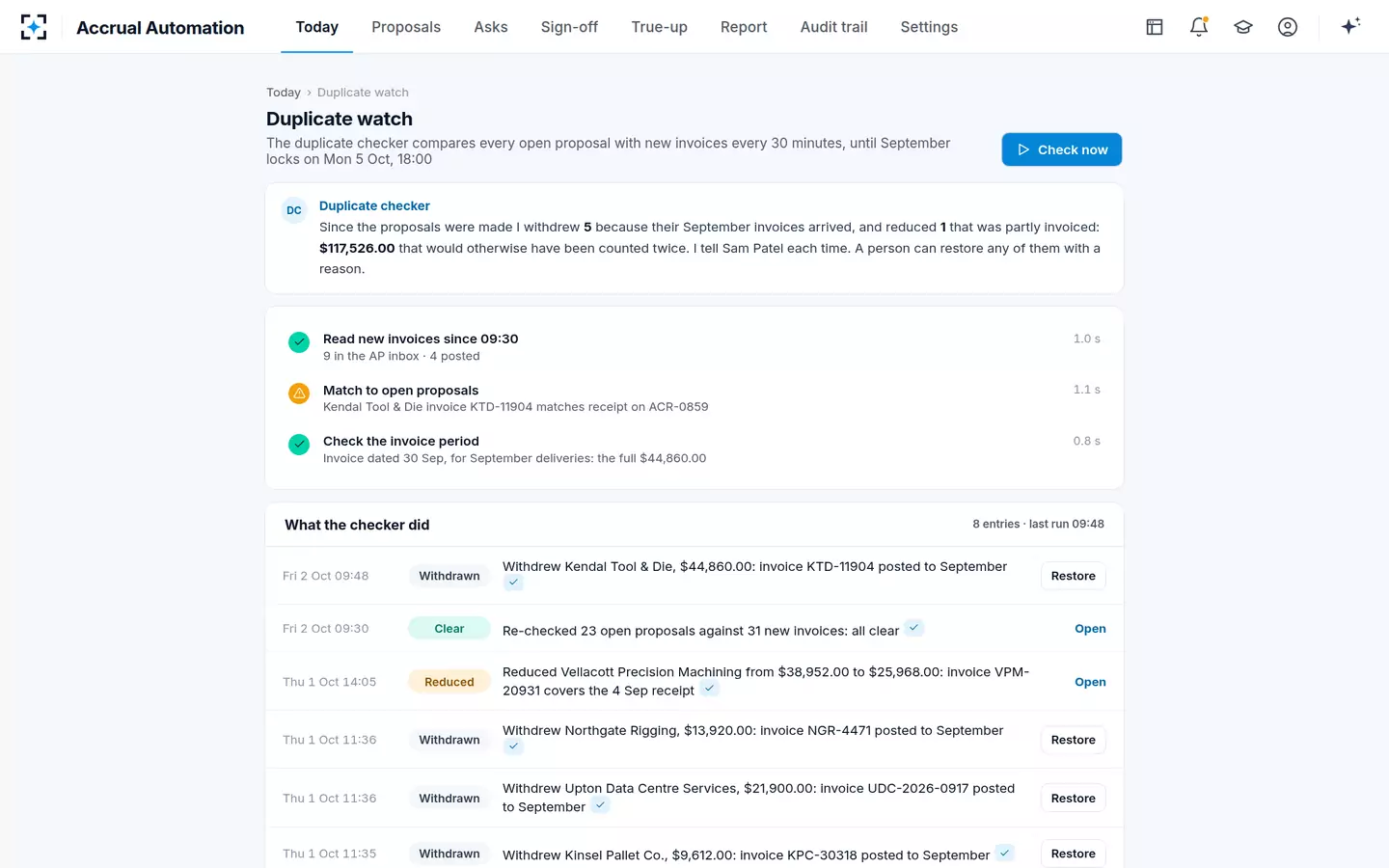Open the layout panel icon in header
The width and height of the screenshot is (1389, 868).
pos(1155,27)
